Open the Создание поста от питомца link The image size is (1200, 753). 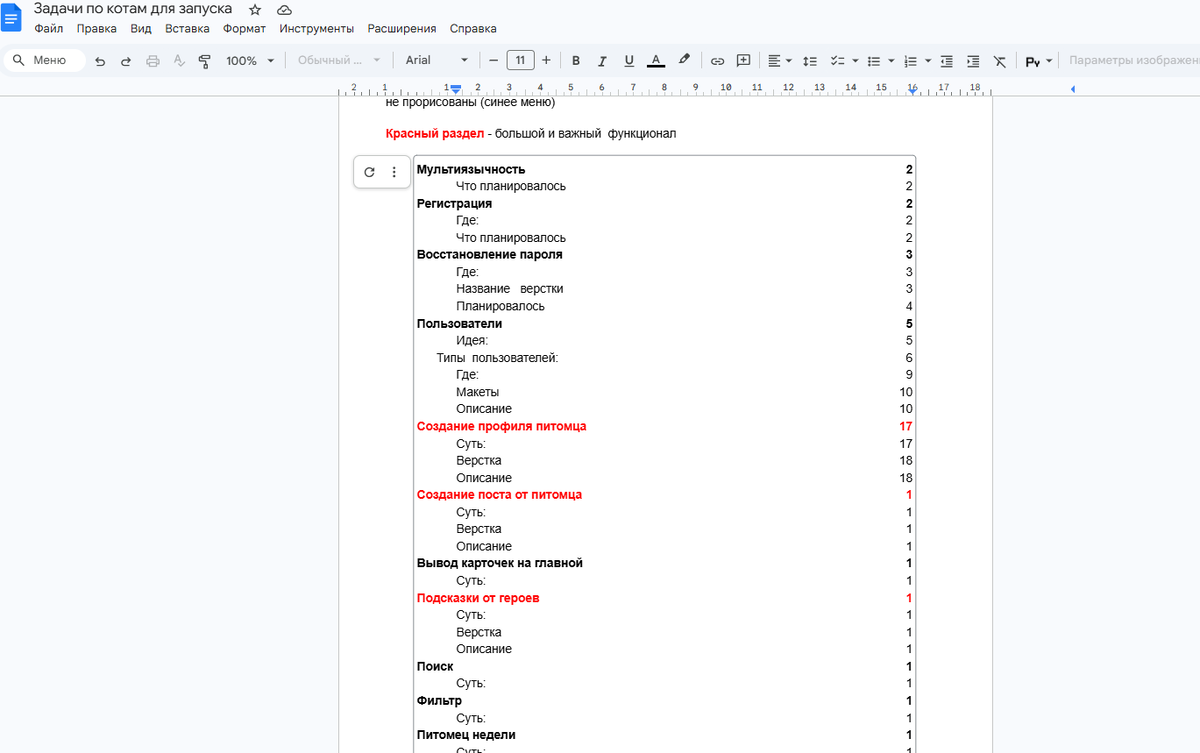pos(499,495)
